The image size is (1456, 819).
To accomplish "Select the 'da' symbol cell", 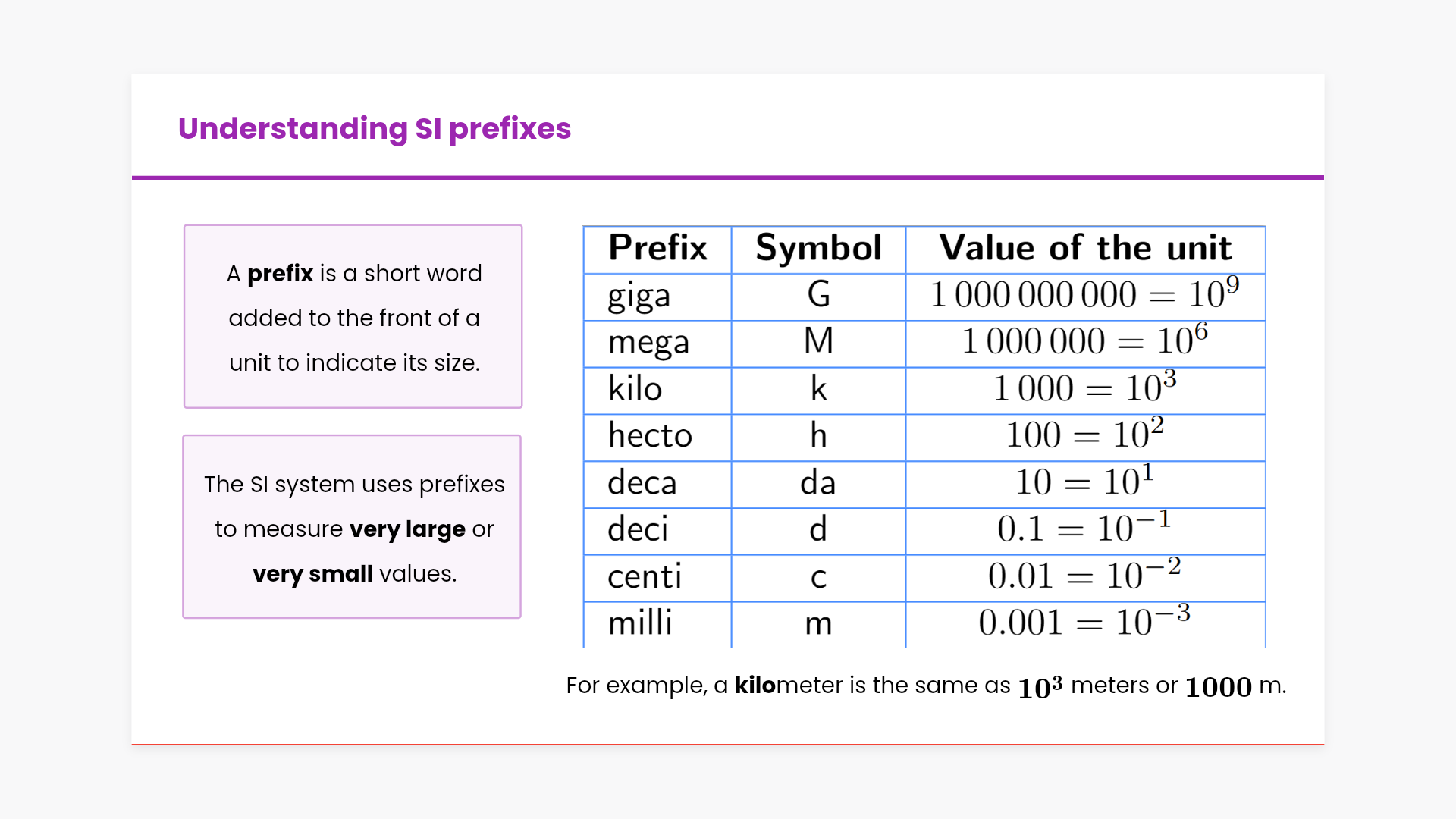I will click(818, 484).
